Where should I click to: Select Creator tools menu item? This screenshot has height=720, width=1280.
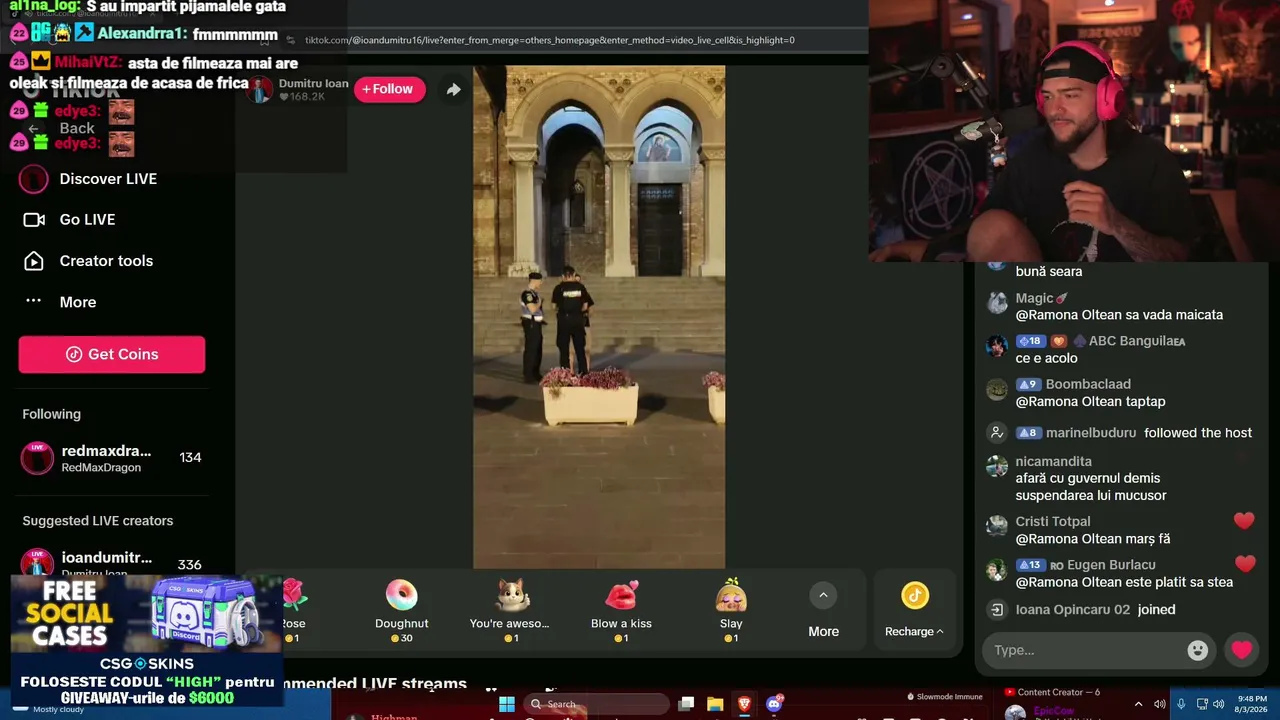[x=106, y=261]
